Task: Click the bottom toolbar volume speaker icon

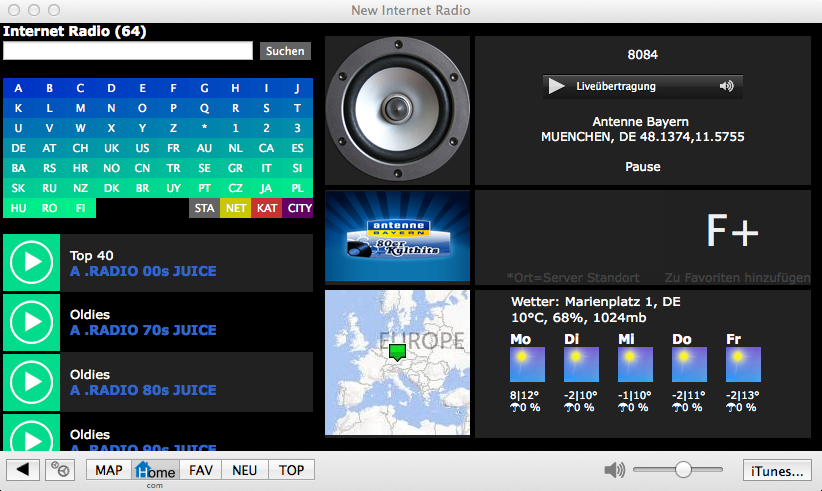Action: click(x=614, y=470)
